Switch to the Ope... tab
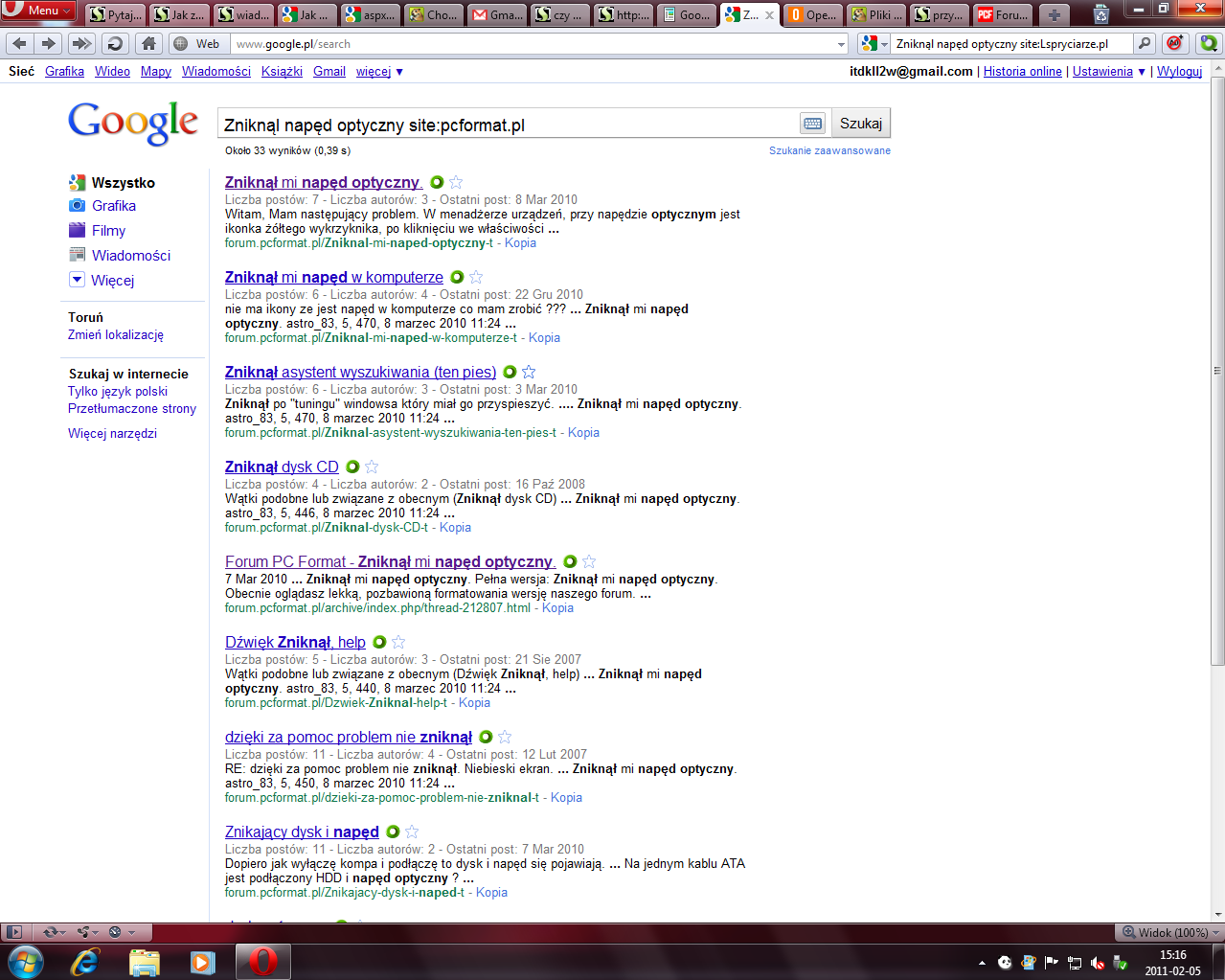 (x=814, y=14)
